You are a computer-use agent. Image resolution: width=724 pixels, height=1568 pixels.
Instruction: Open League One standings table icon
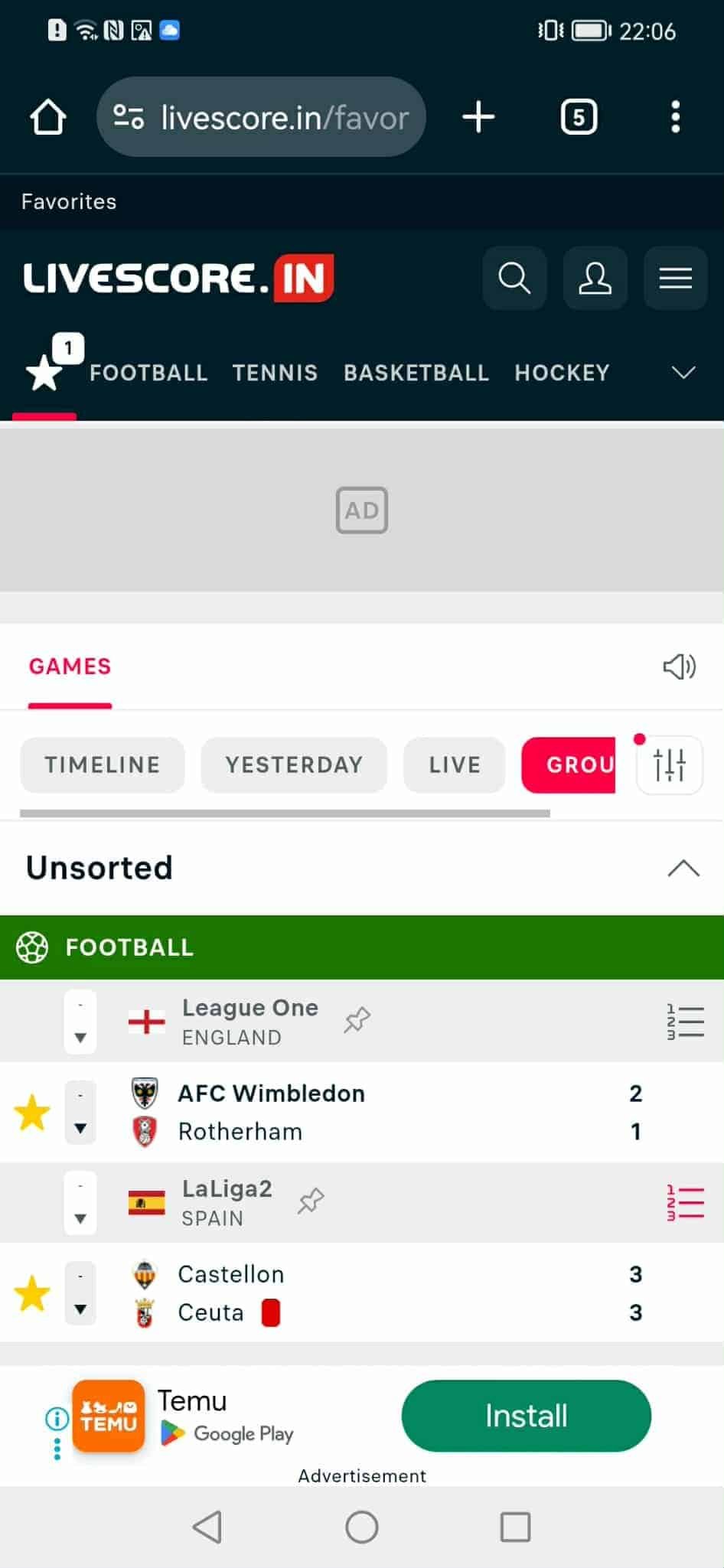(685, 1022)
